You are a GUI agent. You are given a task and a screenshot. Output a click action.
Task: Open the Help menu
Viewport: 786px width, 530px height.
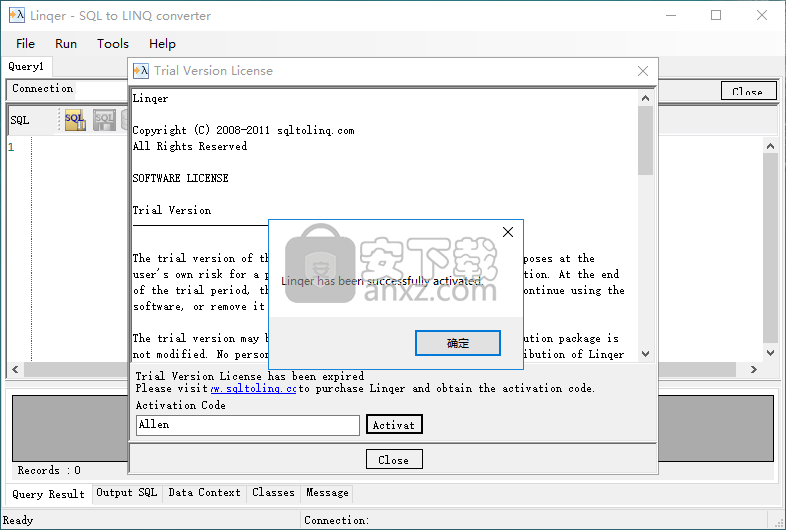(x=162, y=44)
